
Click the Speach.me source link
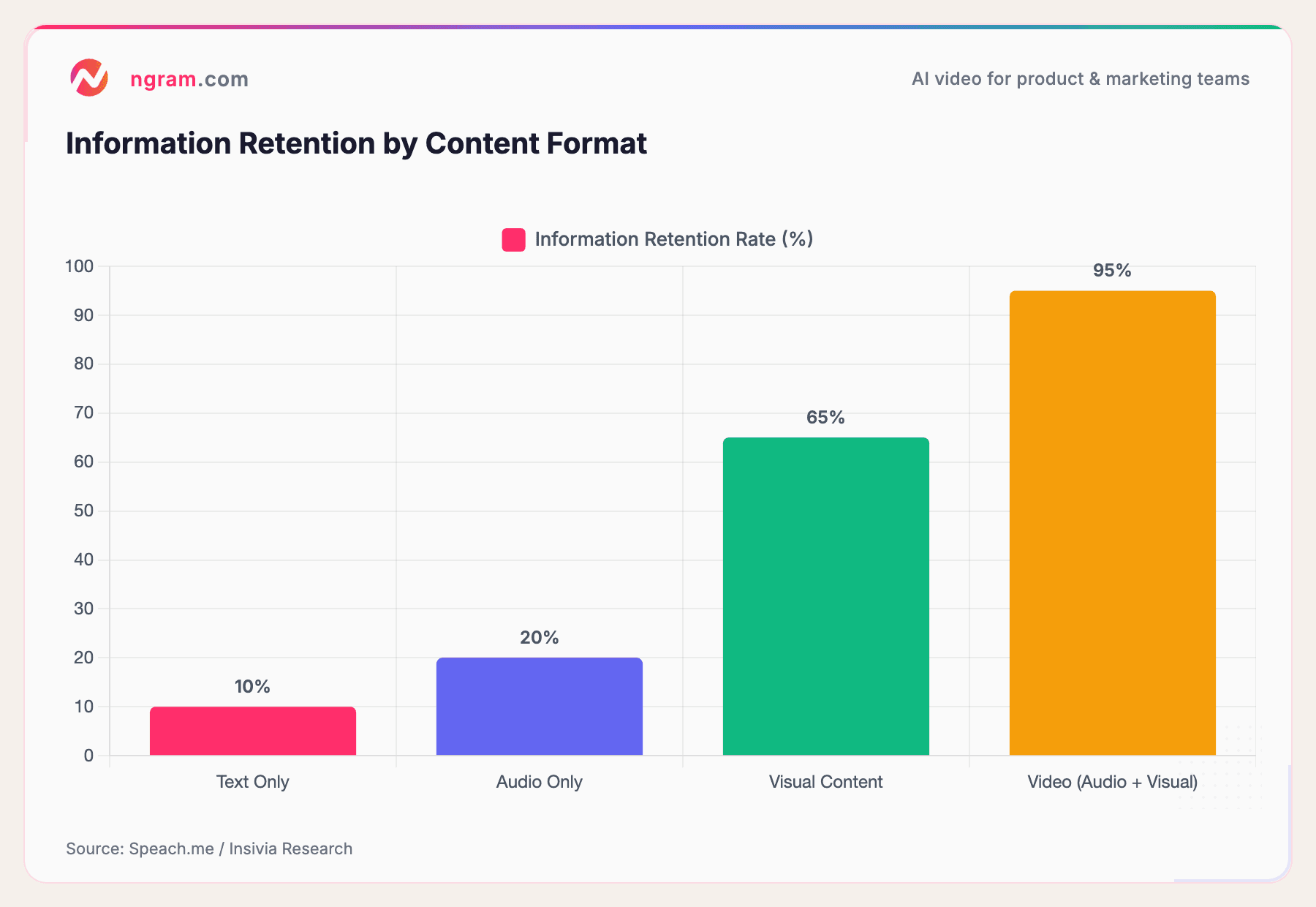click(x=170, y=848)
